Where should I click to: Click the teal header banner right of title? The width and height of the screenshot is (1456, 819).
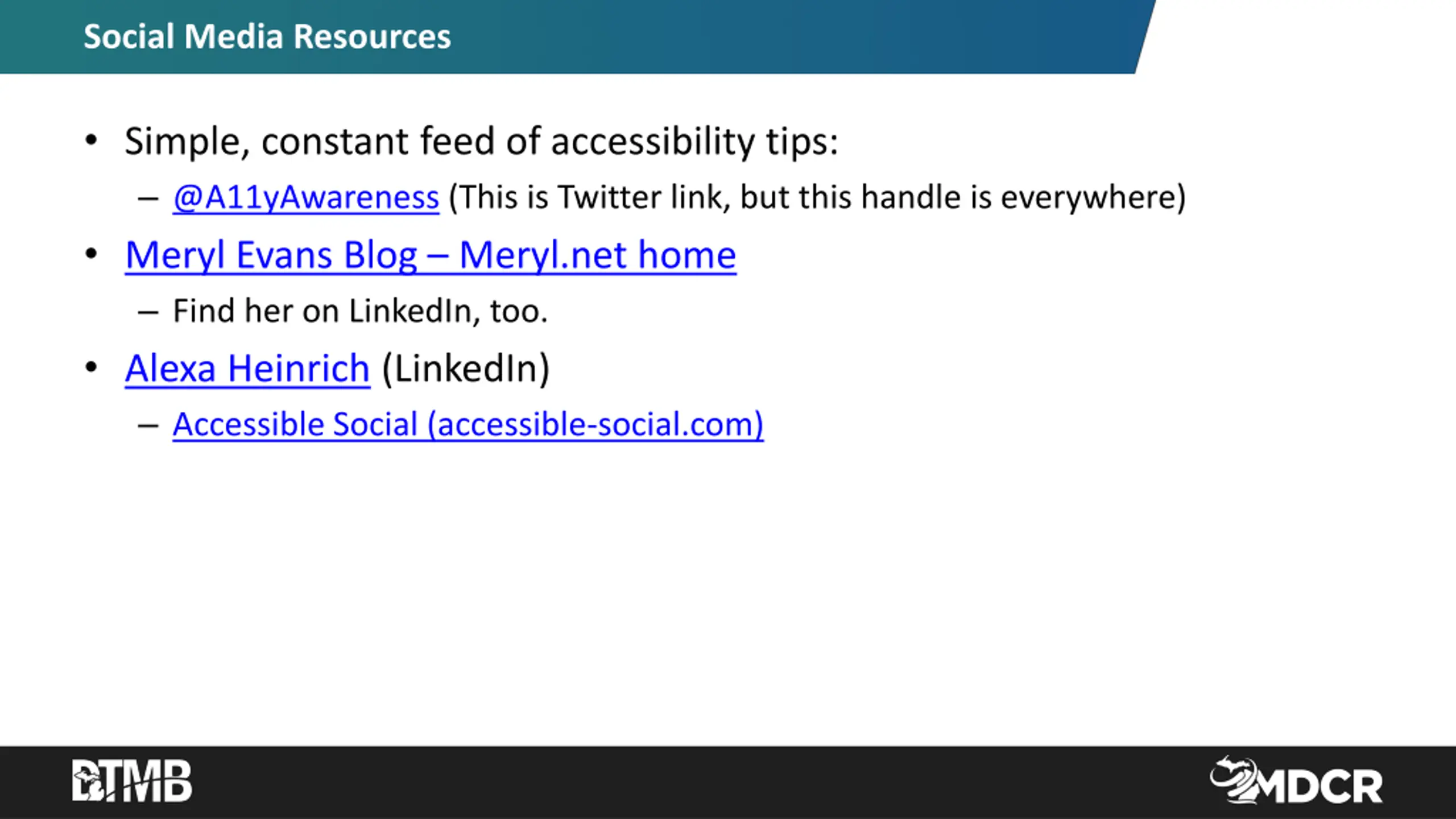click(796, 37)
